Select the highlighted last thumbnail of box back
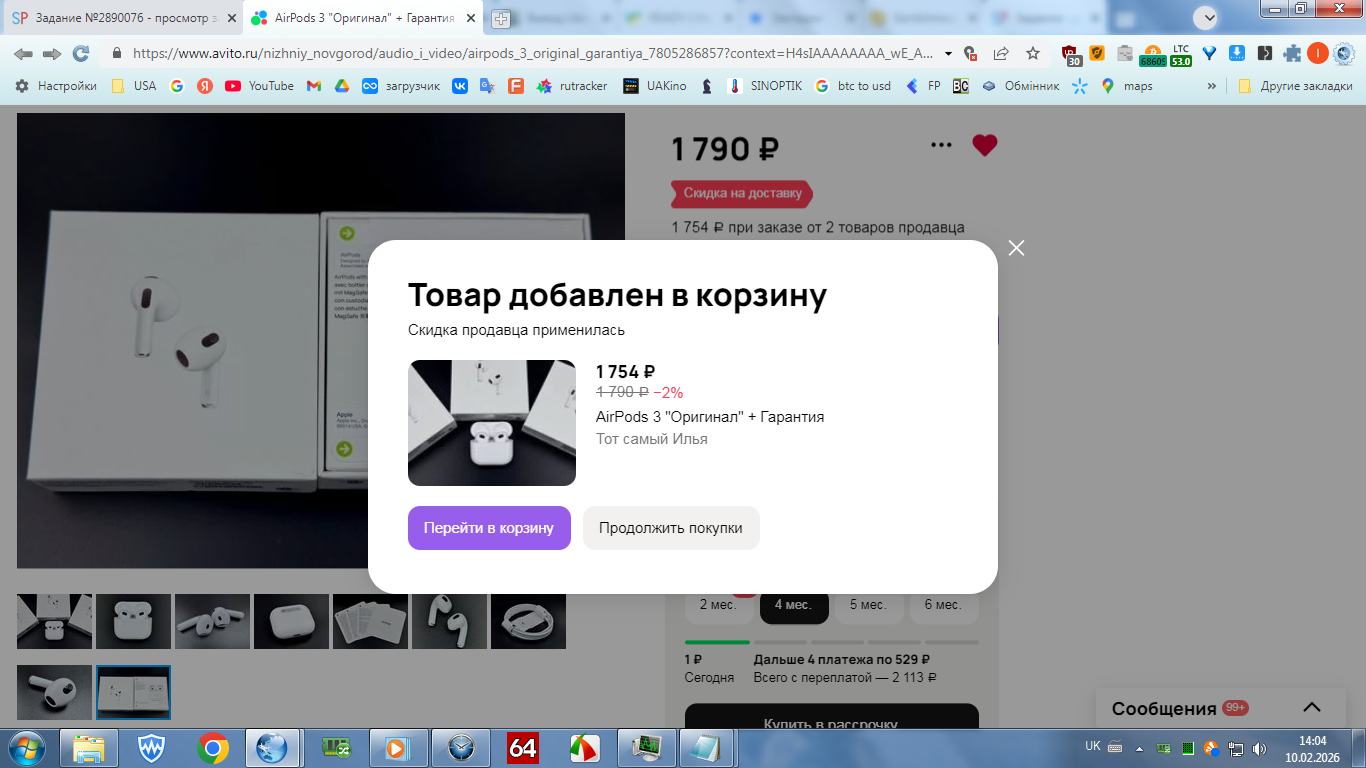This screenshot has height=768, width=1366. [133, 692]
